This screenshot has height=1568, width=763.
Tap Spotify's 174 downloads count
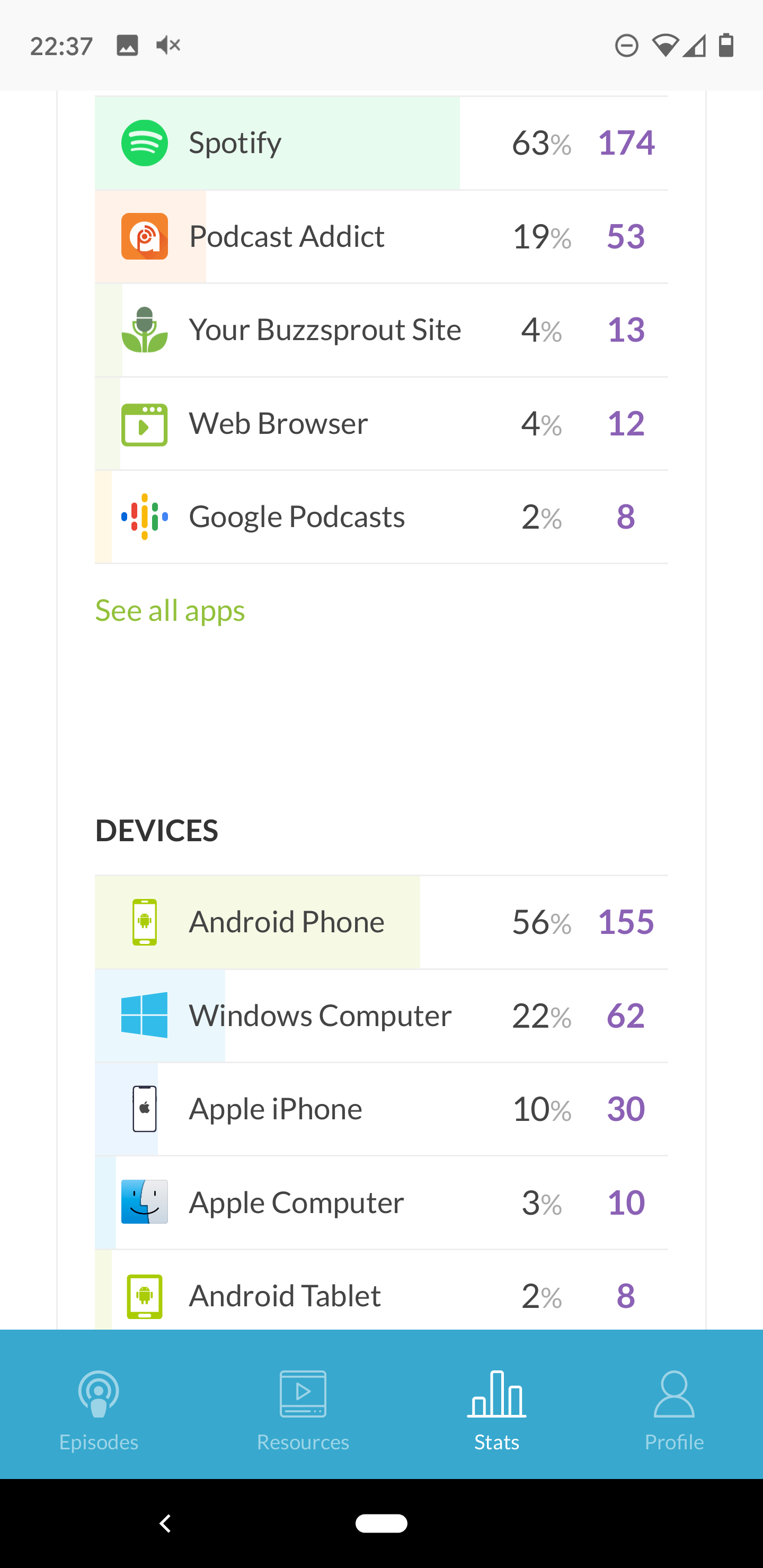(626, 143)
